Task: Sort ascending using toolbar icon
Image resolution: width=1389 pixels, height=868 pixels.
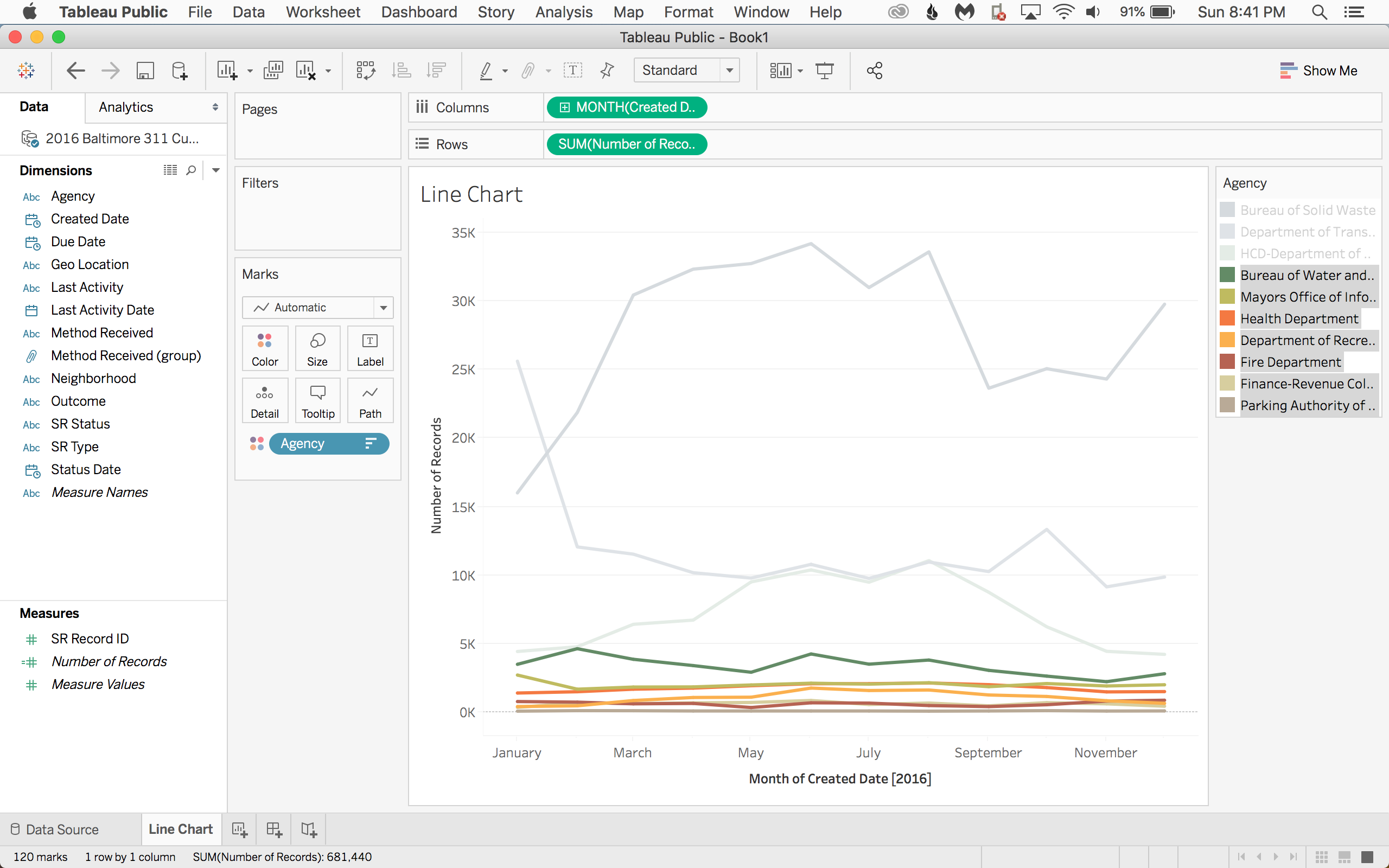Action: [x=401, y=71]
